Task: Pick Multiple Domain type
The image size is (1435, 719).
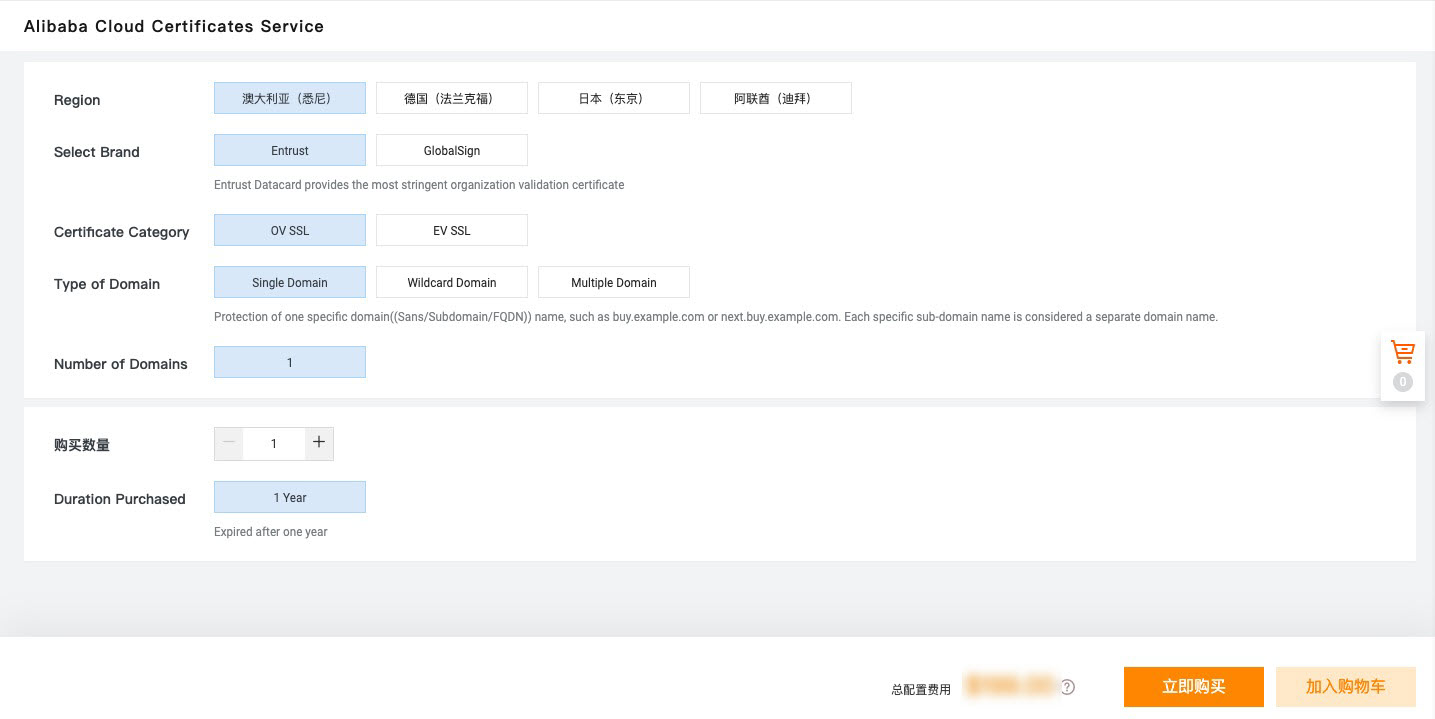Action: 614,282
